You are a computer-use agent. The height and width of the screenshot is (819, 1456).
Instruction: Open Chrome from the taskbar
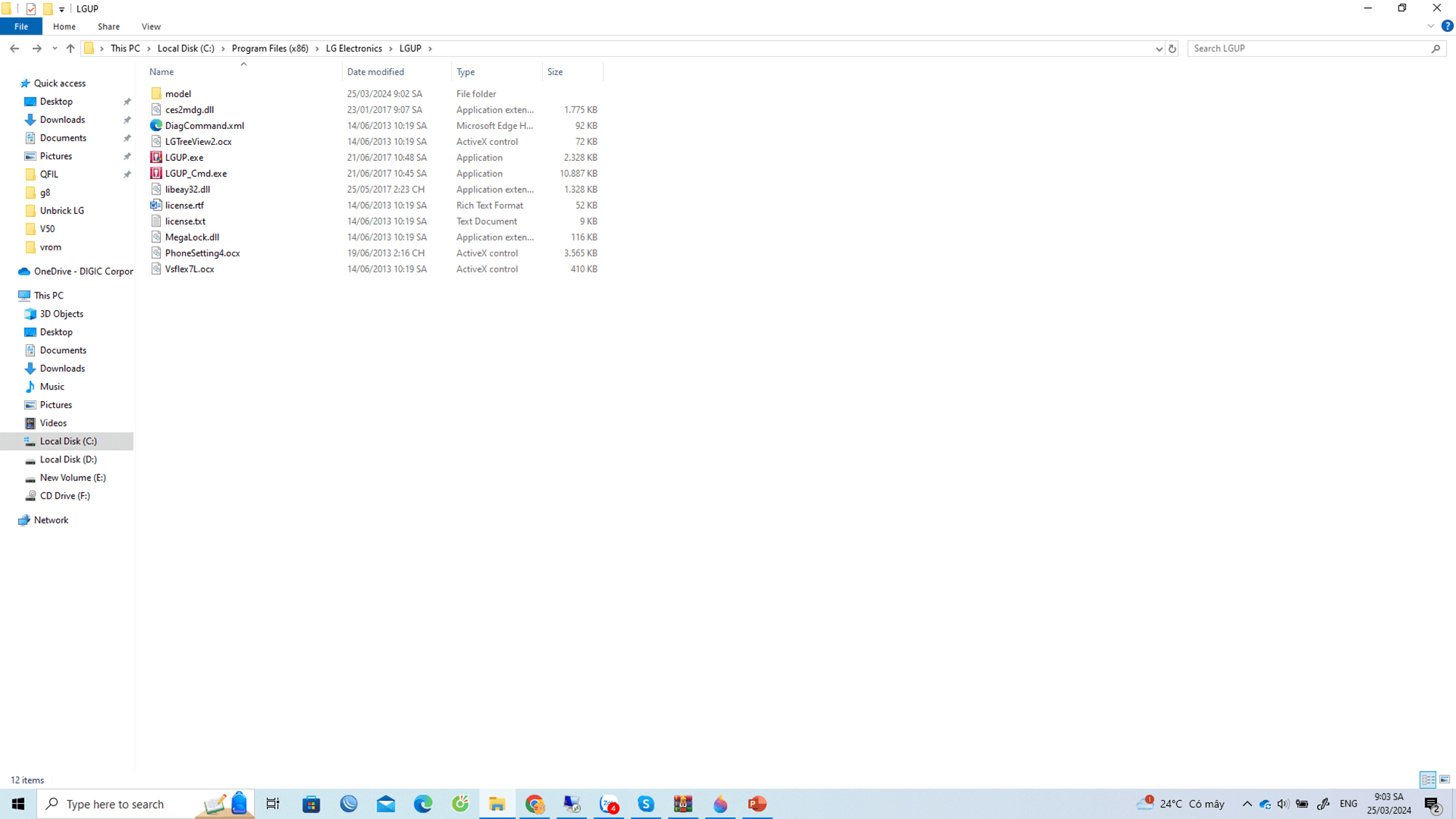[x=534, y=804]
